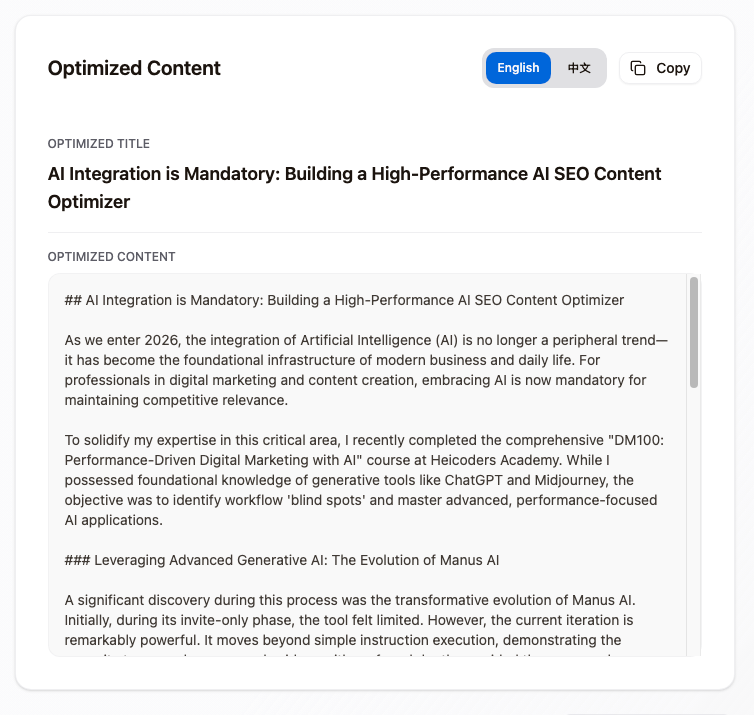Click the copy icon with overlapping squares

(638, 68)
